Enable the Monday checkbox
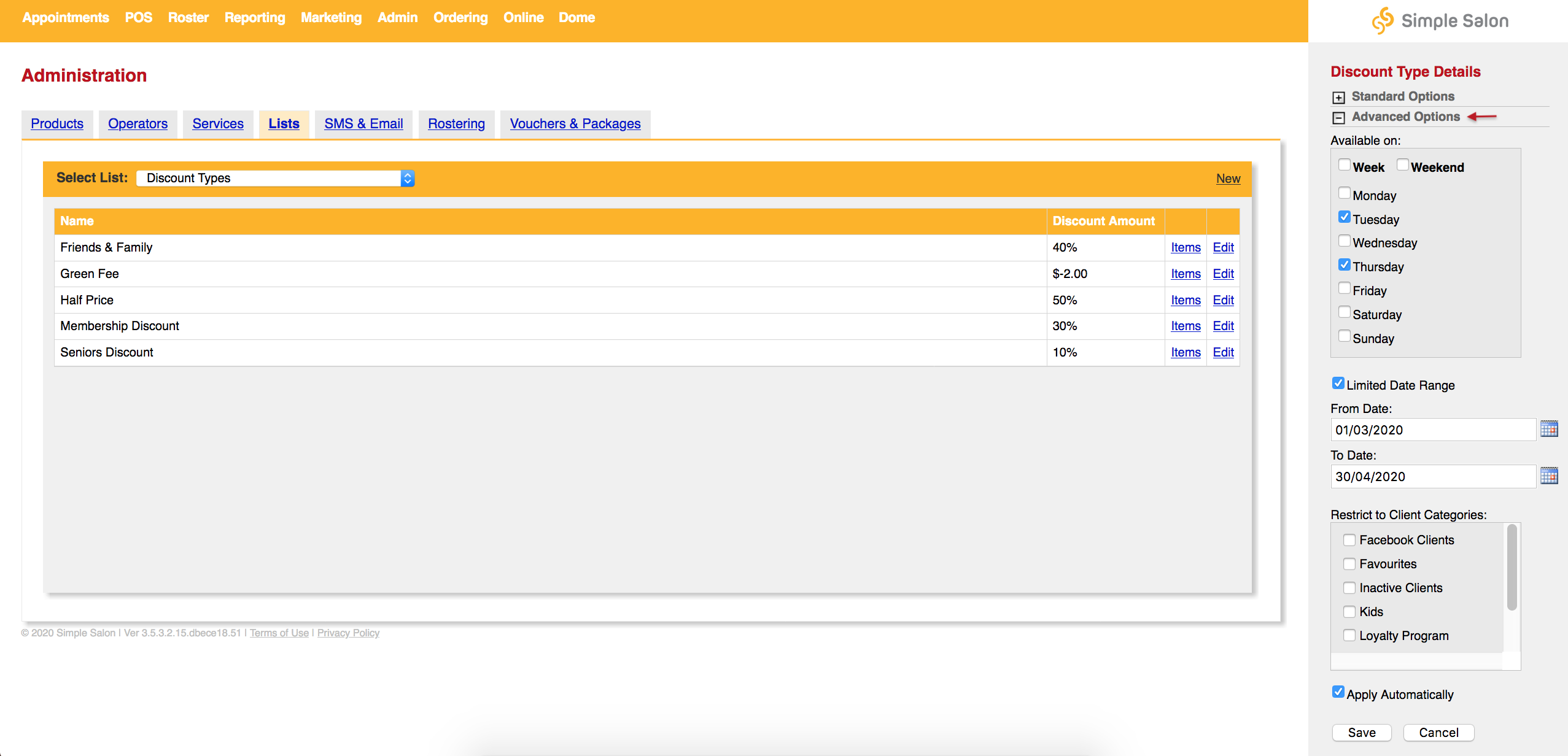Viewport: 1568px width, 756px height. pyautogui.click(x=1344, y=193)
